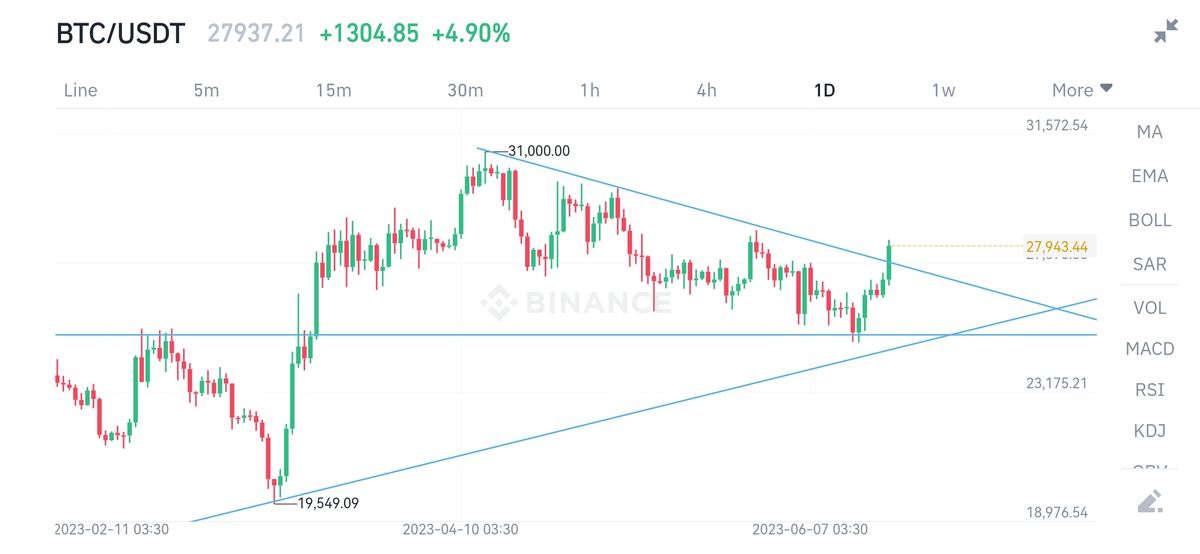The image size is (1200, 554).
Task: Collapse the fullscreen chart view
Action: (x=1165, y=32)
